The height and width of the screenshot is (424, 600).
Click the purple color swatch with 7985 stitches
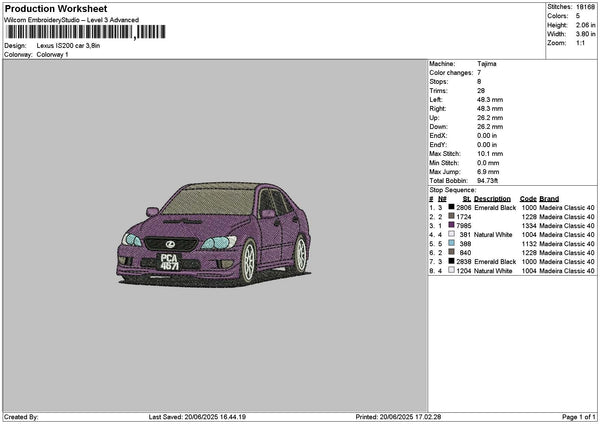pyautogui.click(x=452, y=225)
